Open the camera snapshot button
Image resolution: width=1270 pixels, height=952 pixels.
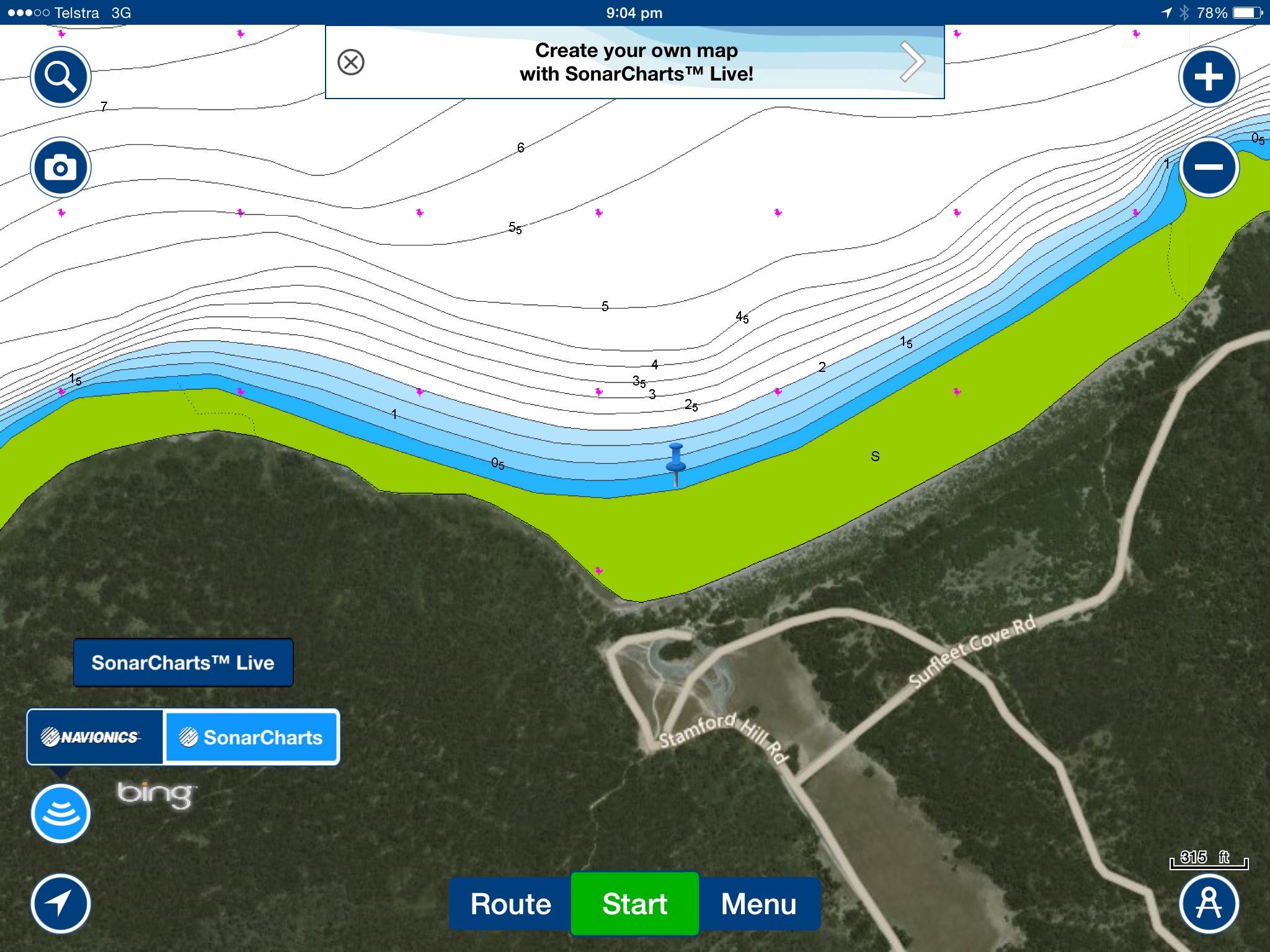(61, 167)
